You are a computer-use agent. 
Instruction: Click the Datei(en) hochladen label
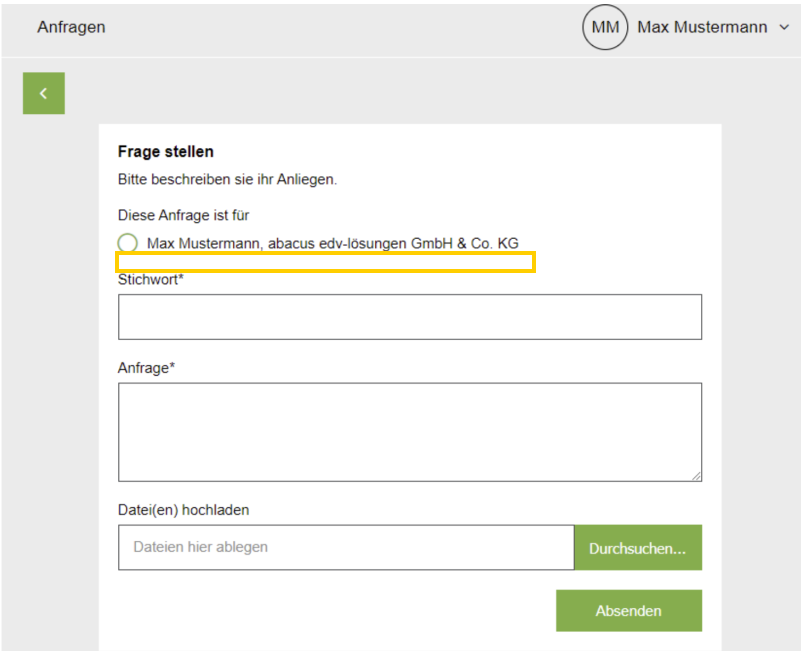[x=183, y=510]
